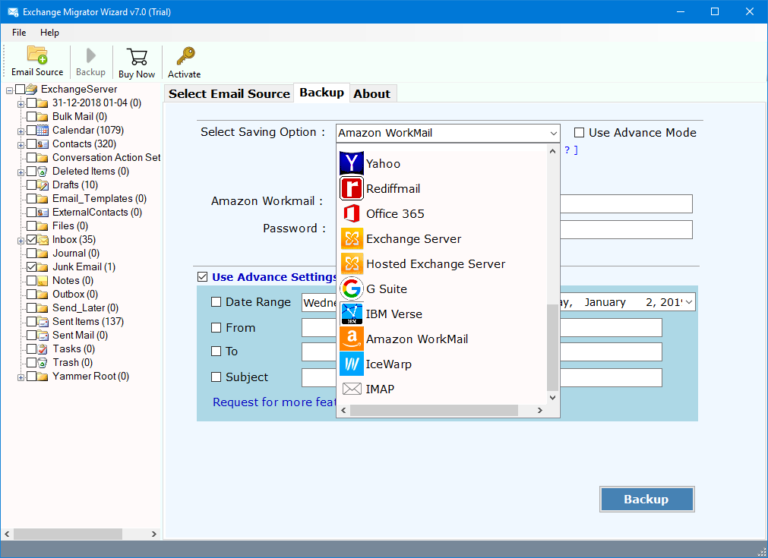768x558 pixels.
Task: Click the [?] help link
Action: pos(571,150)
